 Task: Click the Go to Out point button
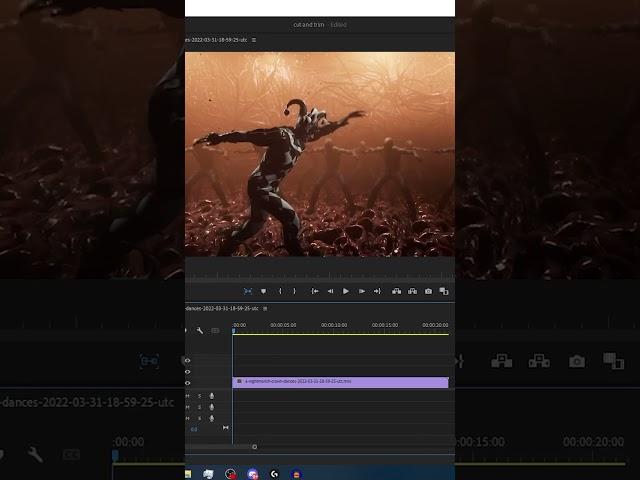(377, 291)
